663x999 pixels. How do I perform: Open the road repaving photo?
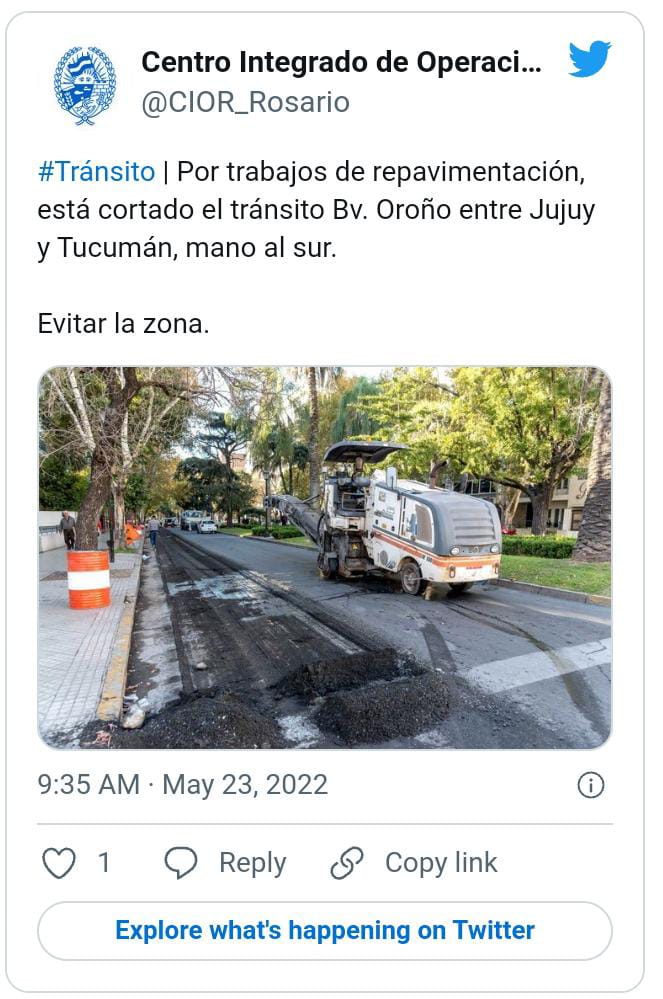325,557
